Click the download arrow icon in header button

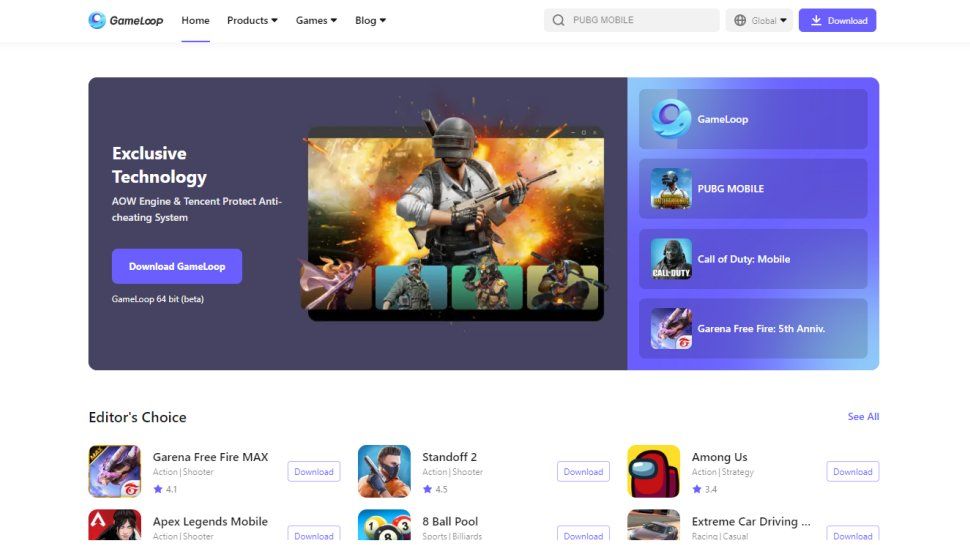[x=816, y=20]
